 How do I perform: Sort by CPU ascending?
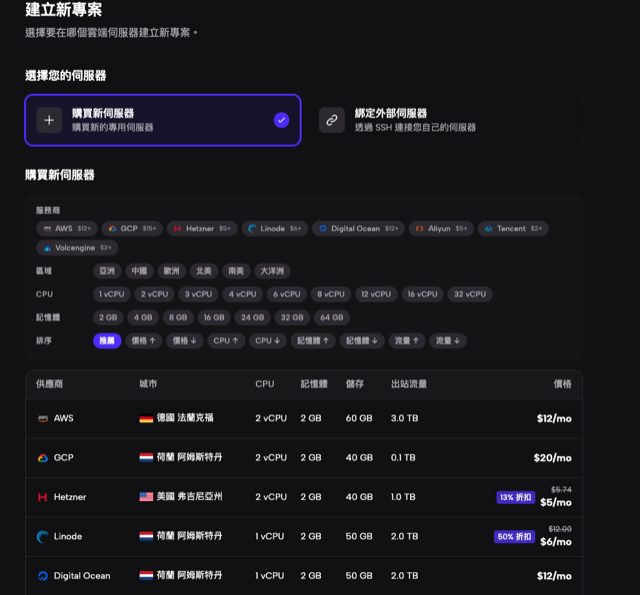click(226, 341)
